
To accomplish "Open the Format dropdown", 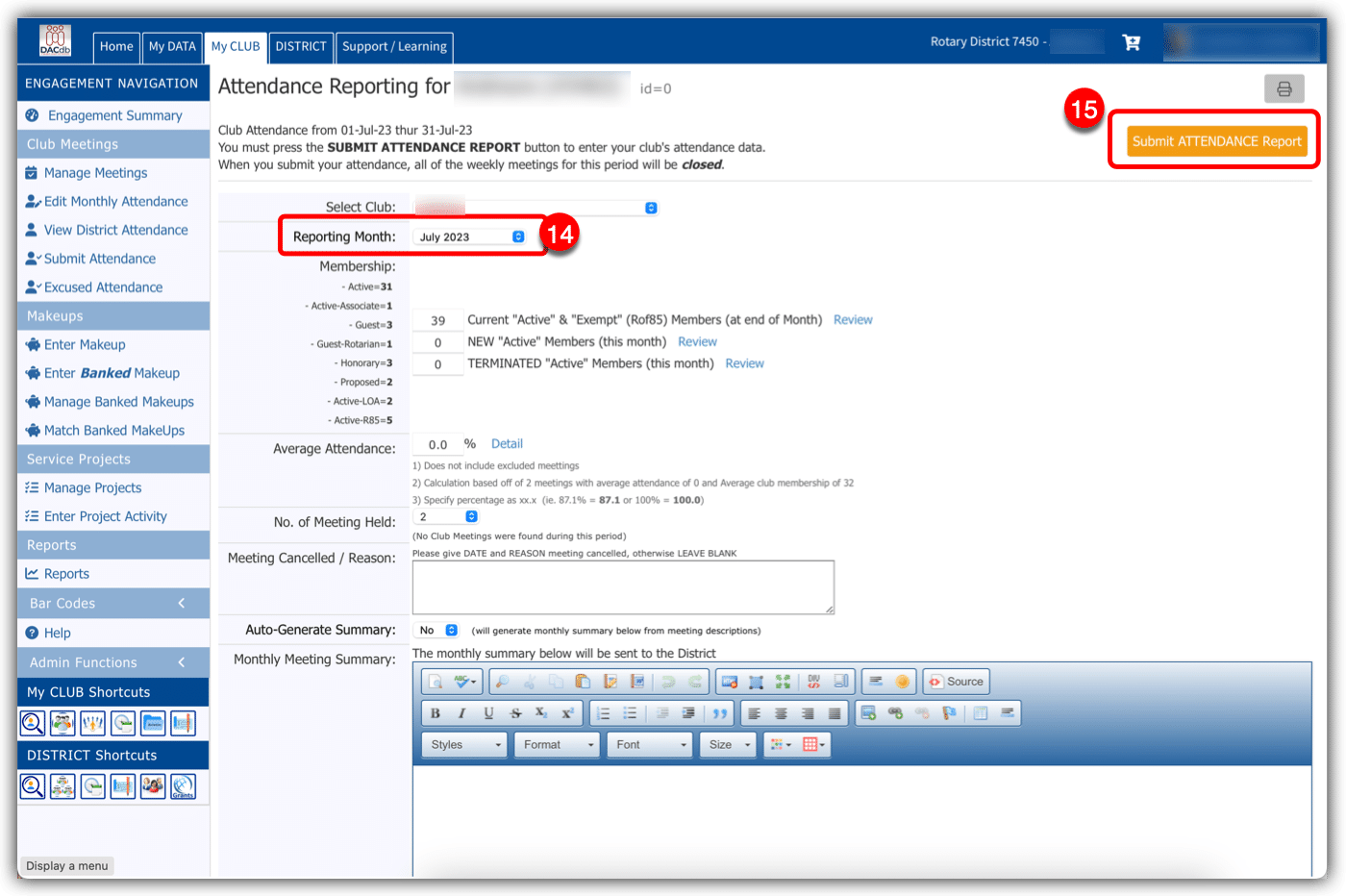I will [558, 745].
